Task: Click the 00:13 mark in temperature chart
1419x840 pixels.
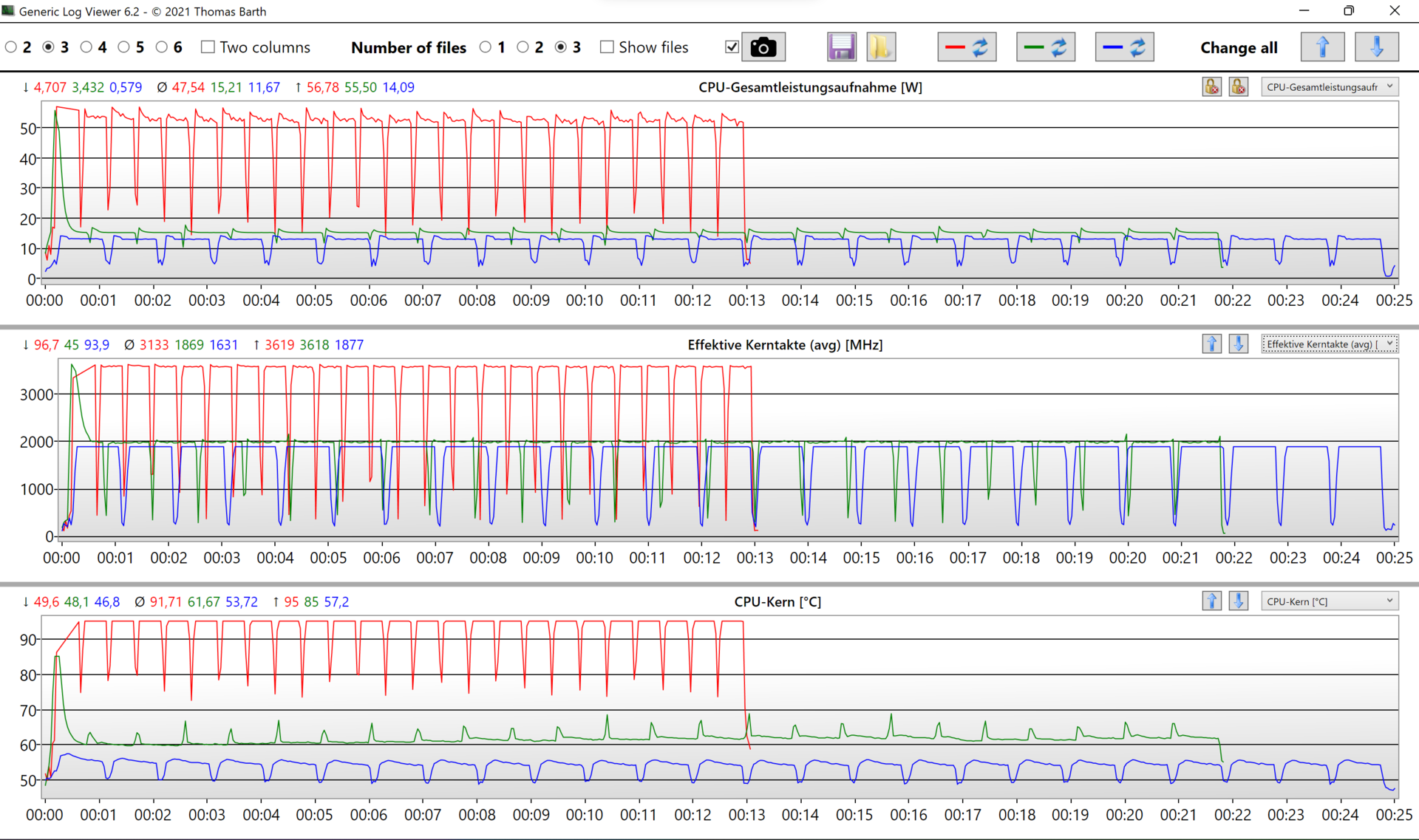Action: point(746,814)
